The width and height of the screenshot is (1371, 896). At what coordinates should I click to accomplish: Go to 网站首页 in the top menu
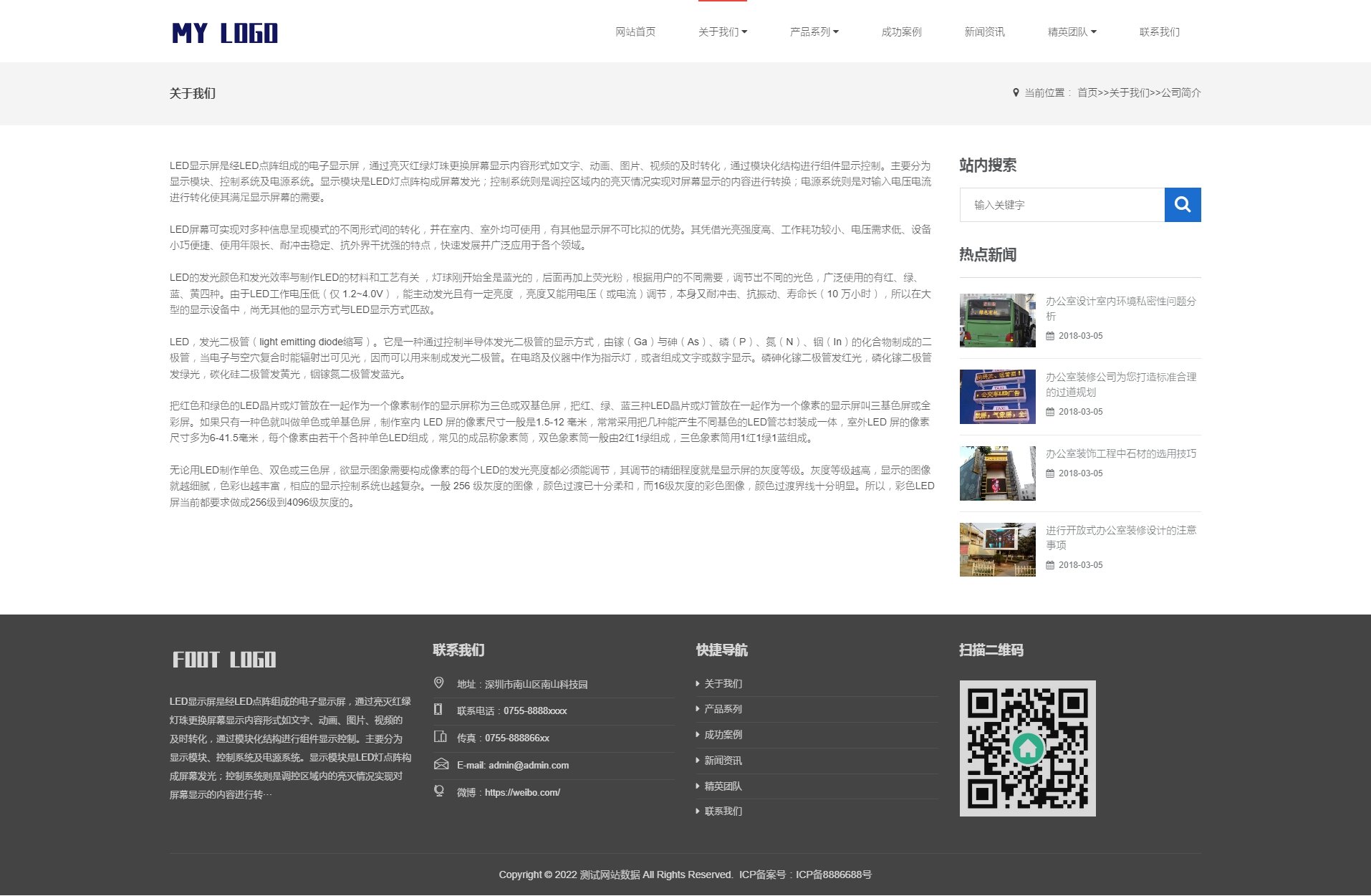click(635, 32)
